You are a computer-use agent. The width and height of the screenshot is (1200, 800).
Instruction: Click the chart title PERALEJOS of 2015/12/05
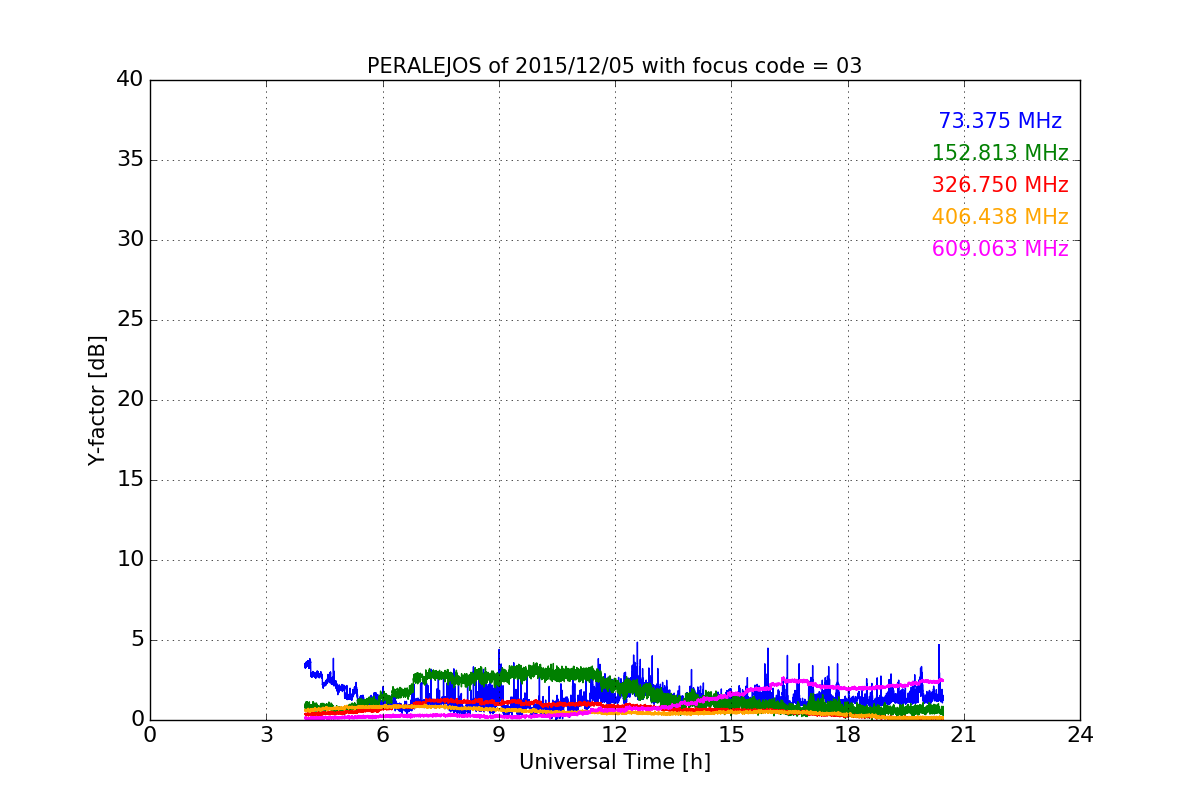614,66
